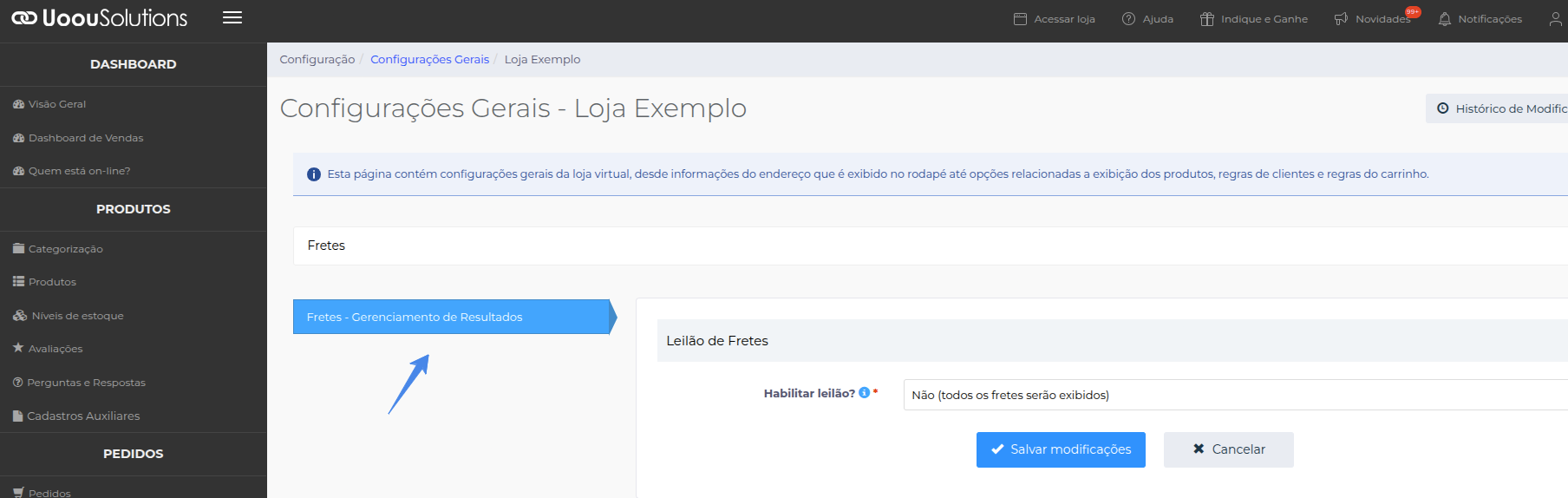
Task: Open Dashboard de Vendas menu item
Action: [x=86, y=138]
